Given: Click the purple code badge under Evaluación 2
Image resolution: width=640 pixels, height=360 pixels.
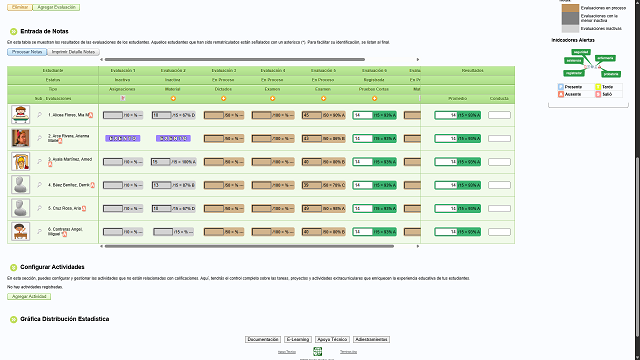Looking at the screenshot, I should tap(173, 138).
